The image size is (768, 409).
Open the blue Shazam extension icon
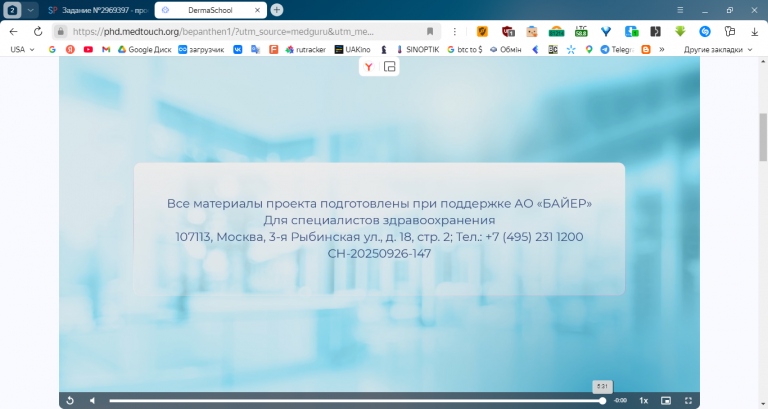click(705, 31)
